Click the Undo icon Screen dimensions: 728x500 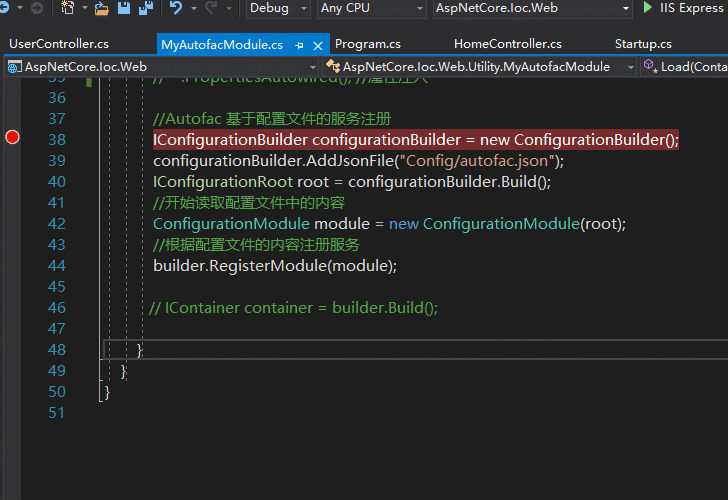[176, 8]
